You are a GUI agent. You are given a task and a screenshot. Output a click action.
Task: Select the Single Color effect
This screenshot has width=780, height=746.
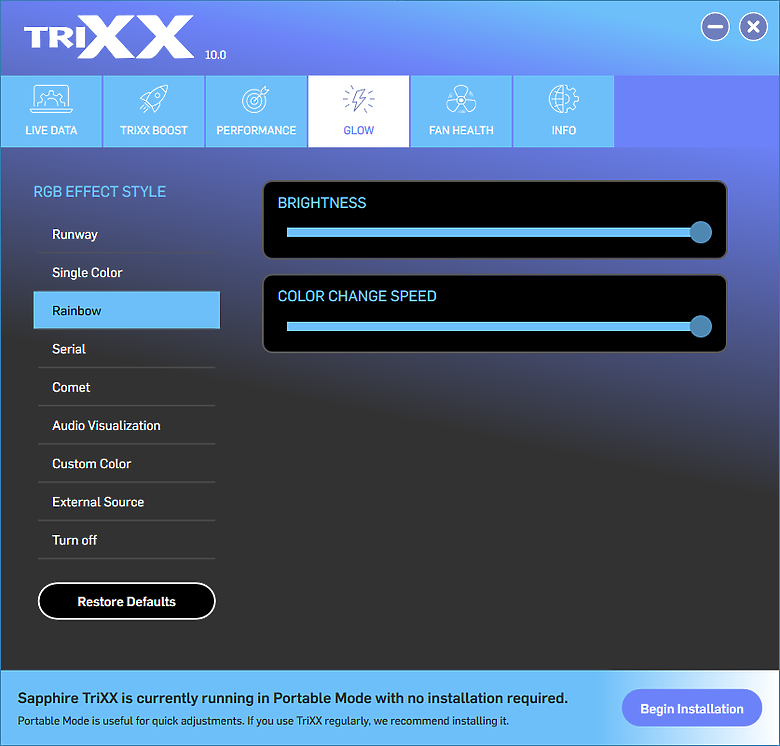click(x=126, y=273)
